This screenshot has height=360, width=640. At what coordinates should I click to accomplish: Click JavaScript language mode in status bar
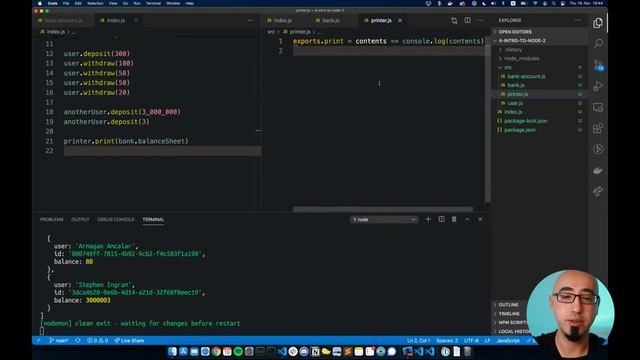tap(508, 340)
